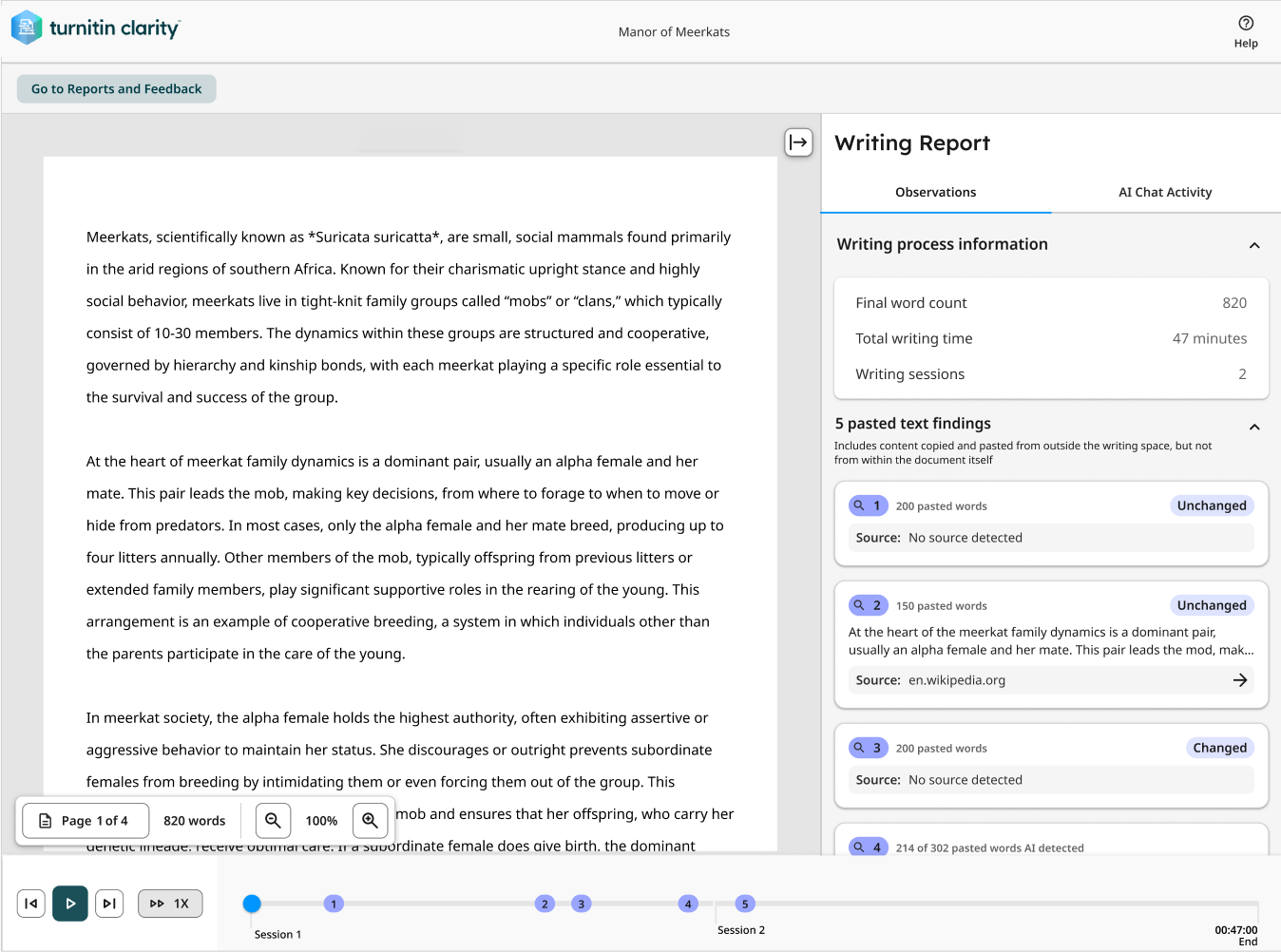This screenshot has height=952, width=1281.
Task: Click the blue playback position handle
Action: (252, 904)
